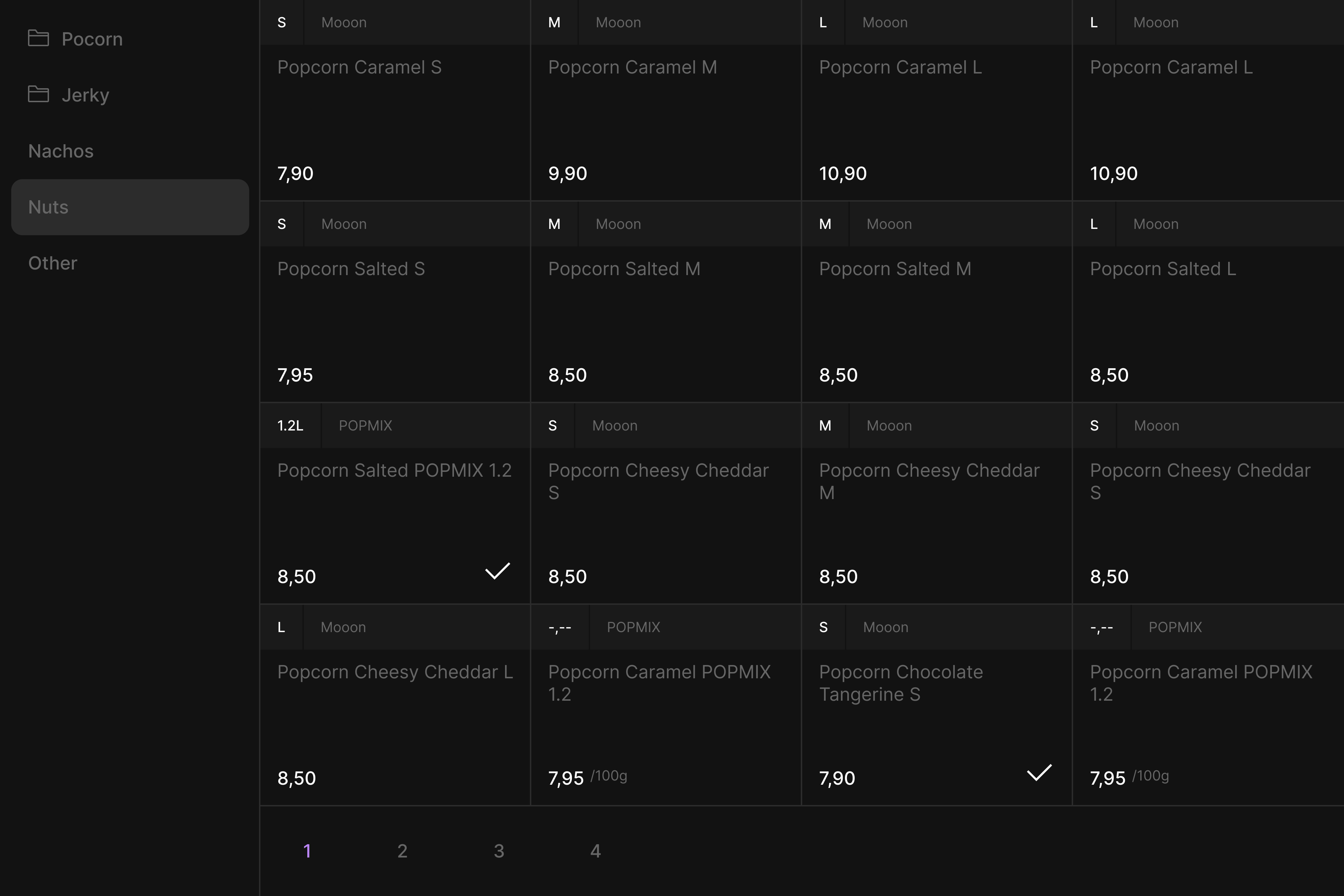Go to page 4
The height and width of the screenshot is (896, 1344).
[595, 851]
